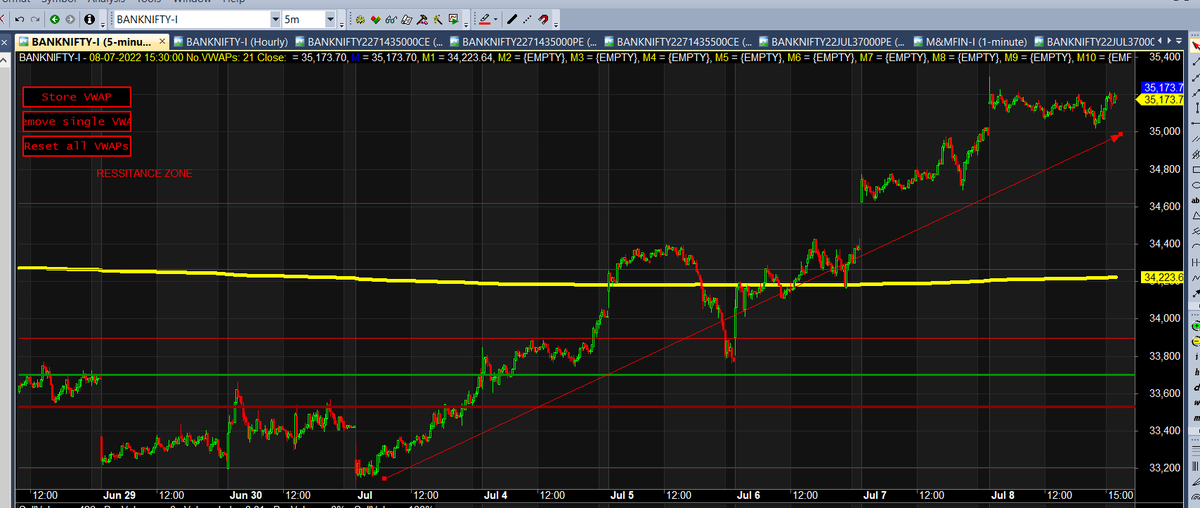Switch to M&MFIN-I (1-minute) tab
This screenshot has height=508, width=1200.
tap(970, 42)
